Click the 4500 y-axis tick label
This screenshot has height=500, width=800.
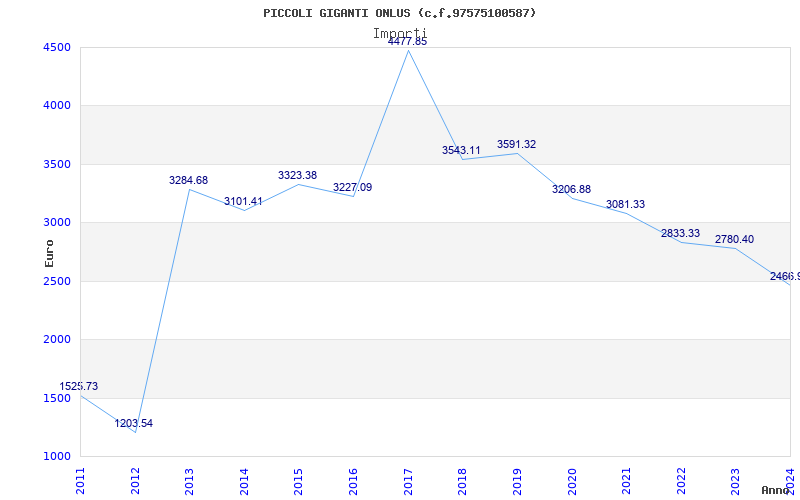pyautogui.click(x=57, y=47)
